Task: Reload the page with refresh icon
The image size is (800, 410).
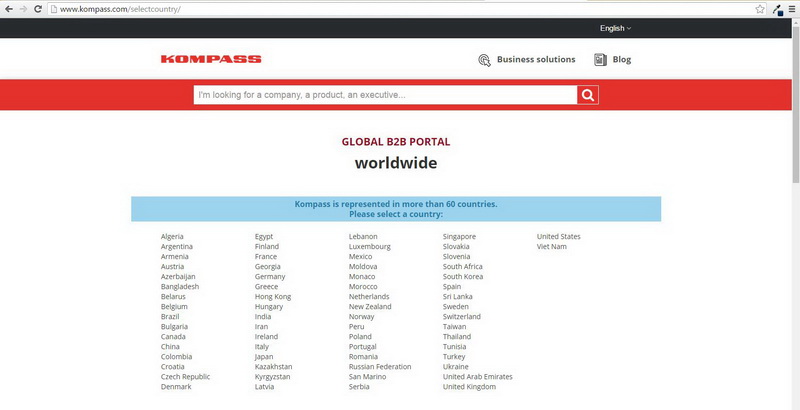Action: (38, 9)
